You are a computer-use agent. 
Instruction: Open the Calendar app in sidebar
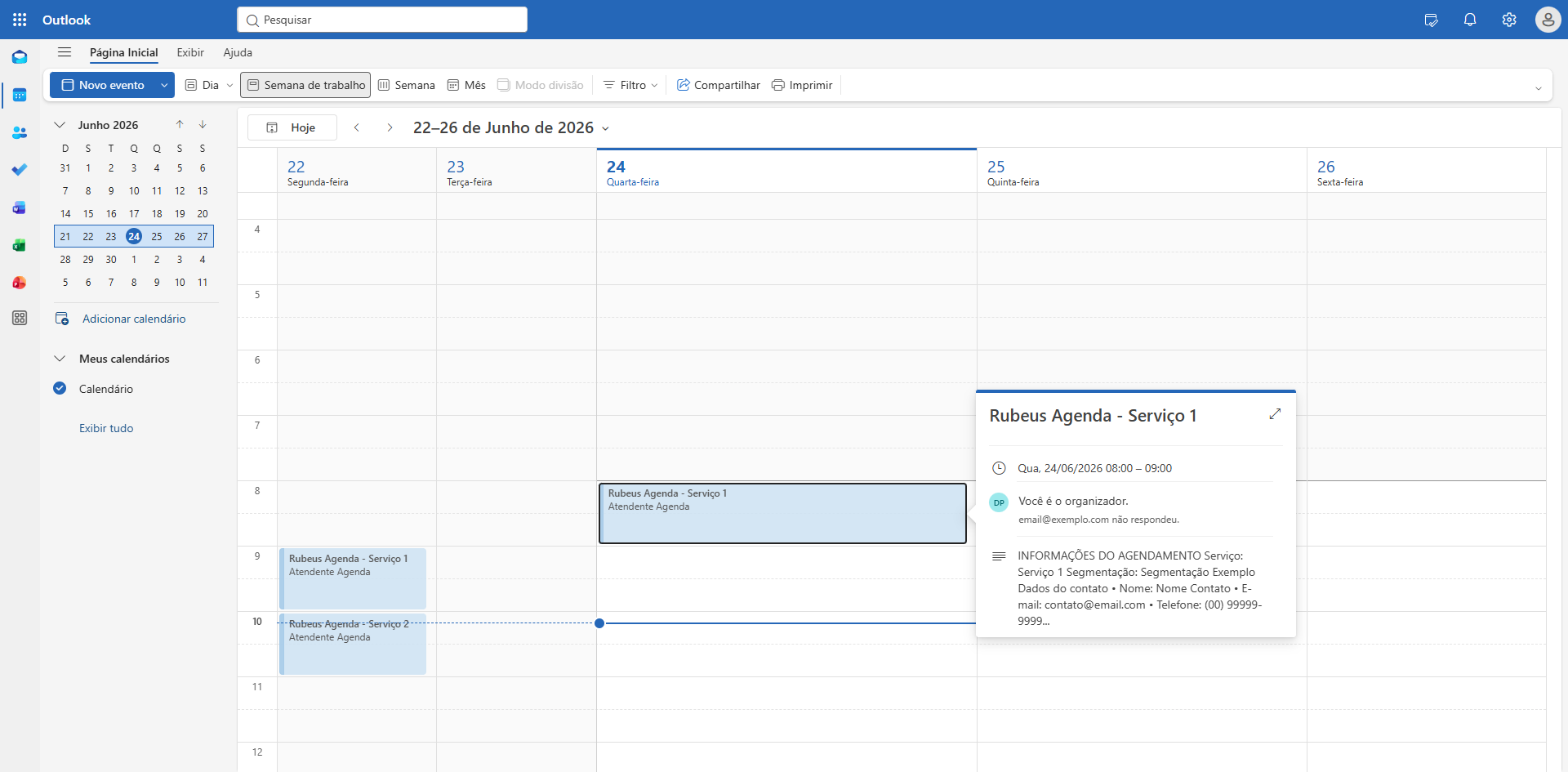(20, 95)
